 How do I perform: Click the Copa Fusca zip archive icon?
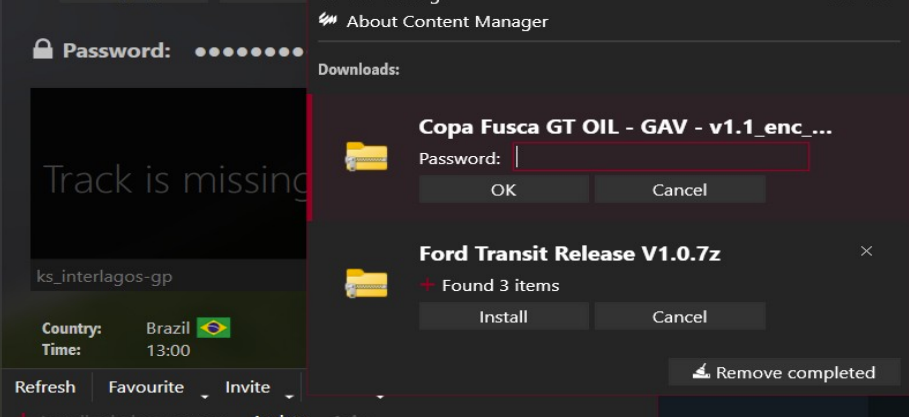pos(366,156)
